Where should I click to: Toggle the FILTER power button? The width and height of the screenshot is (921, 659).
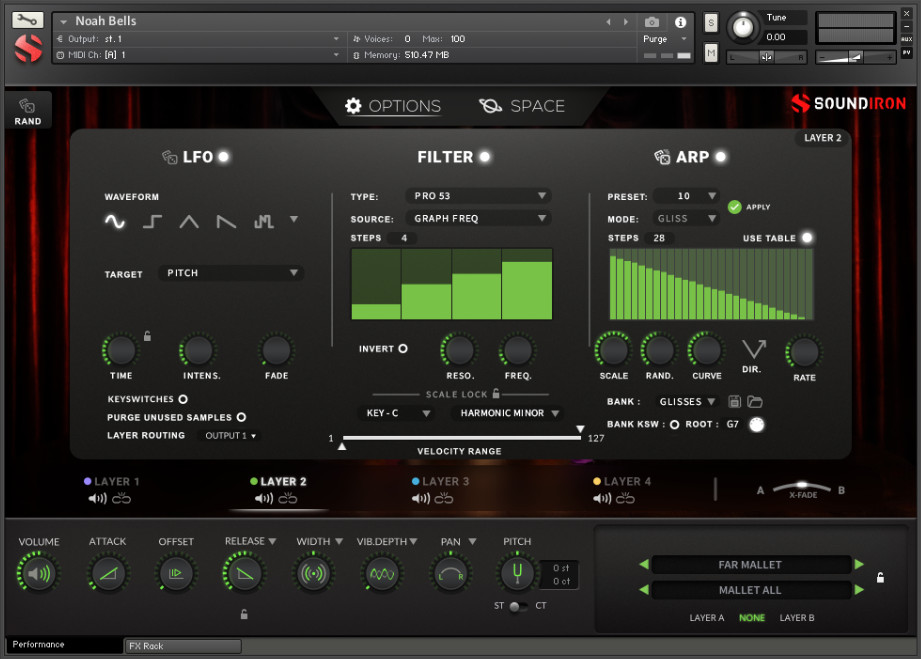tap(485, 157)
